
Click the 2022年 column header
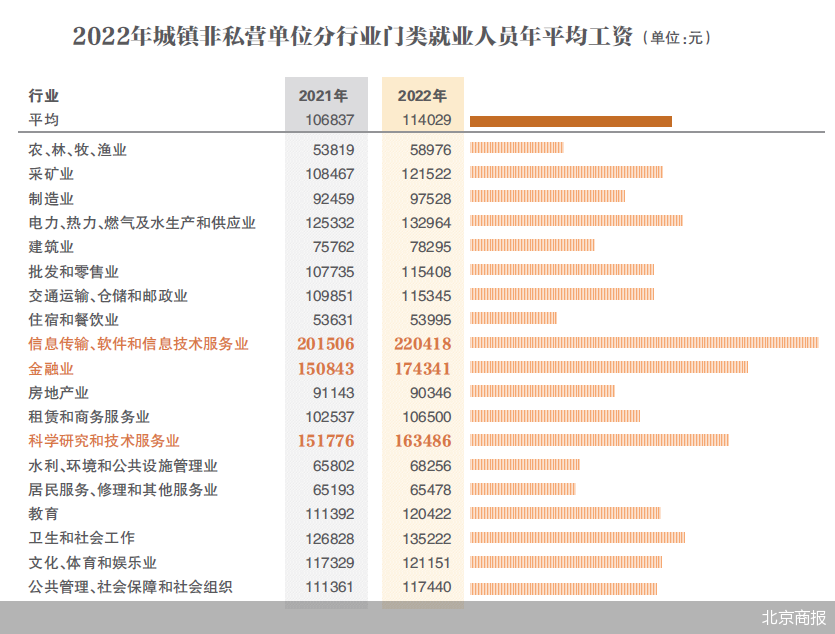pos(422,96)
